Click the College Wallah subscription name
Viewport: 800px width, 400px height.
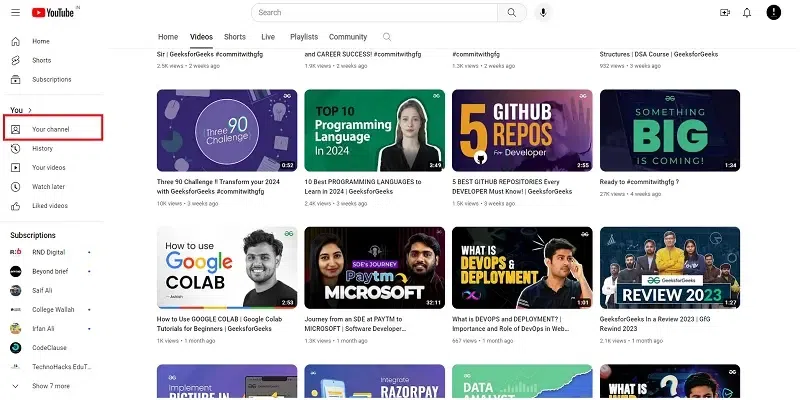(x=53, y=310)
